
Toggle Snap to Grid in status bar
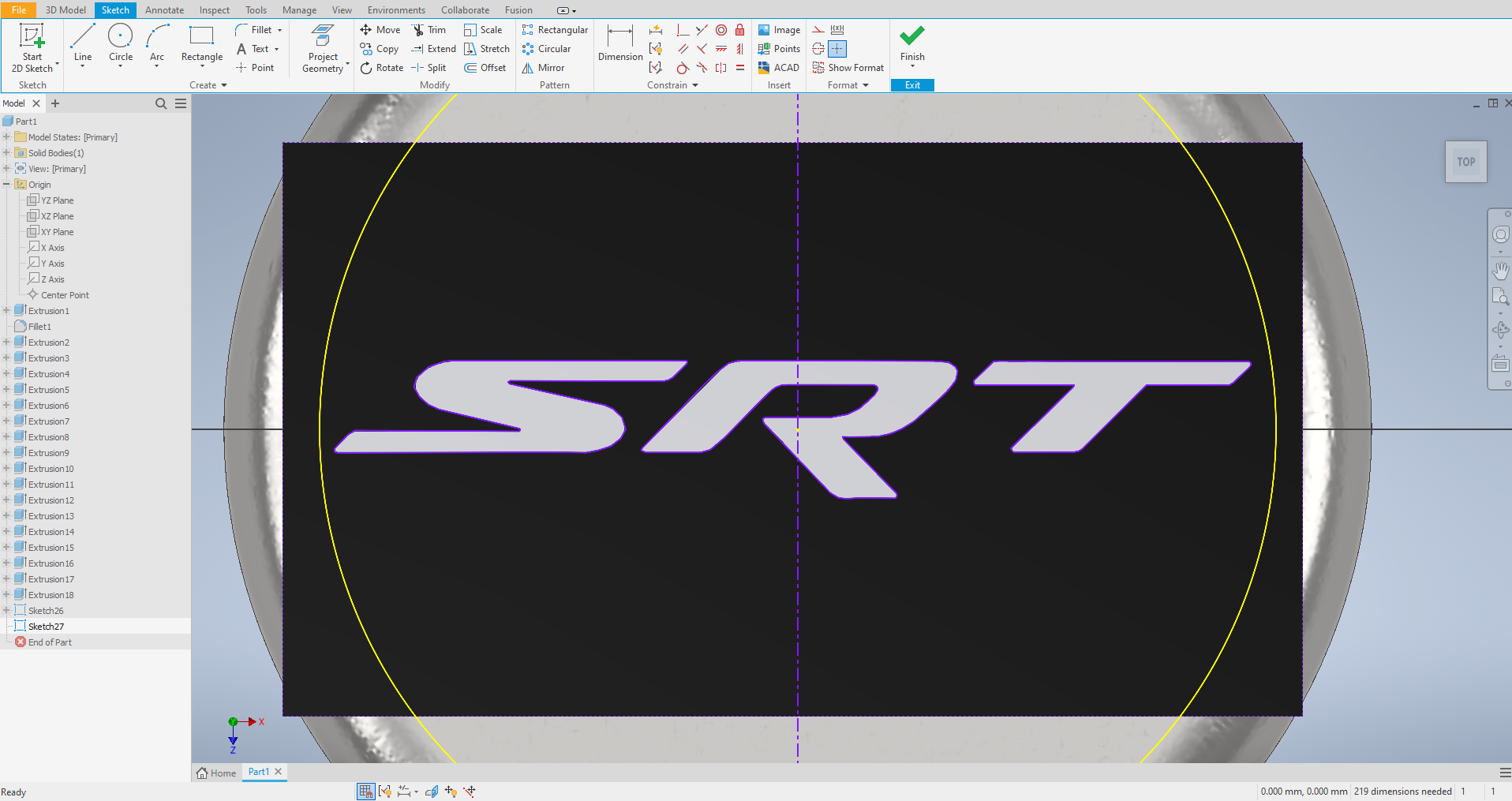pyautogui.click(x=365, y=791)
